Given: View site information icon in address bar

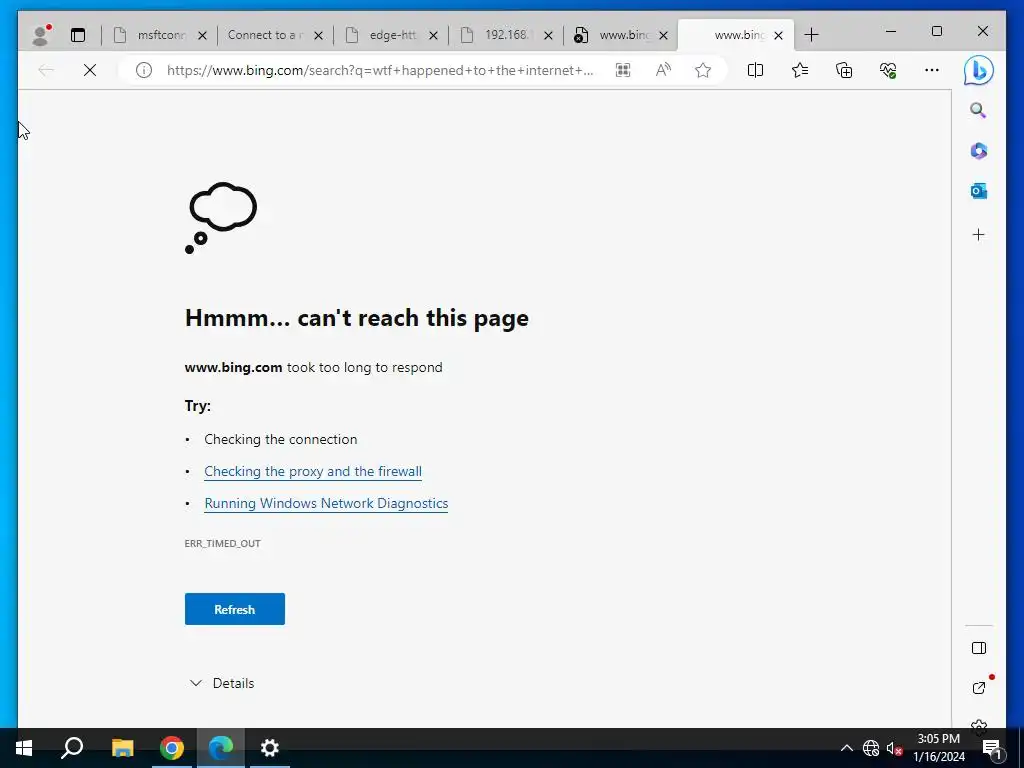Looking at the screenshot, I should click(144, 70).
